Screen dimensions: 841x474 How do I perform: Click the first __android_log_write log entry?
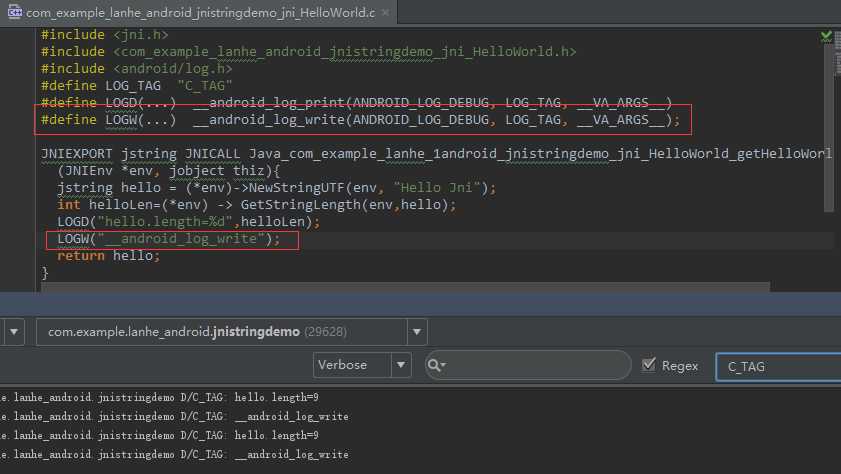174,417
